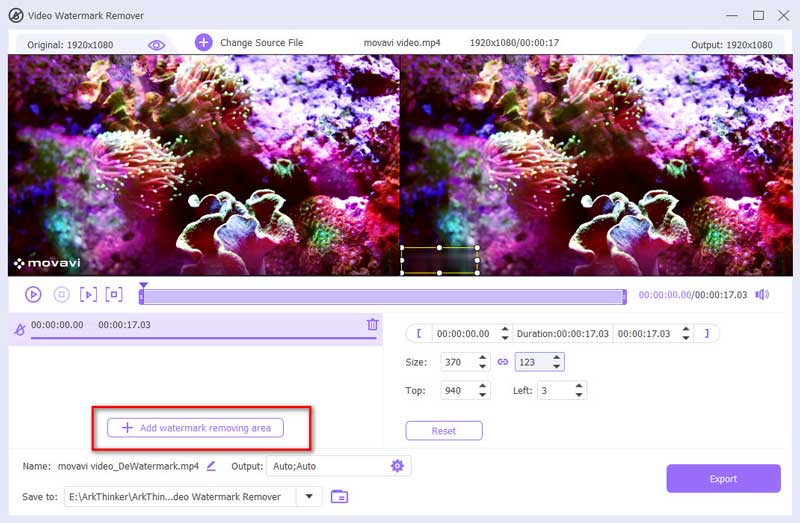Click the playhead marker on the timeline
Image resolution: width=800 pixels, height=523 pixels.
coord(143,286)
